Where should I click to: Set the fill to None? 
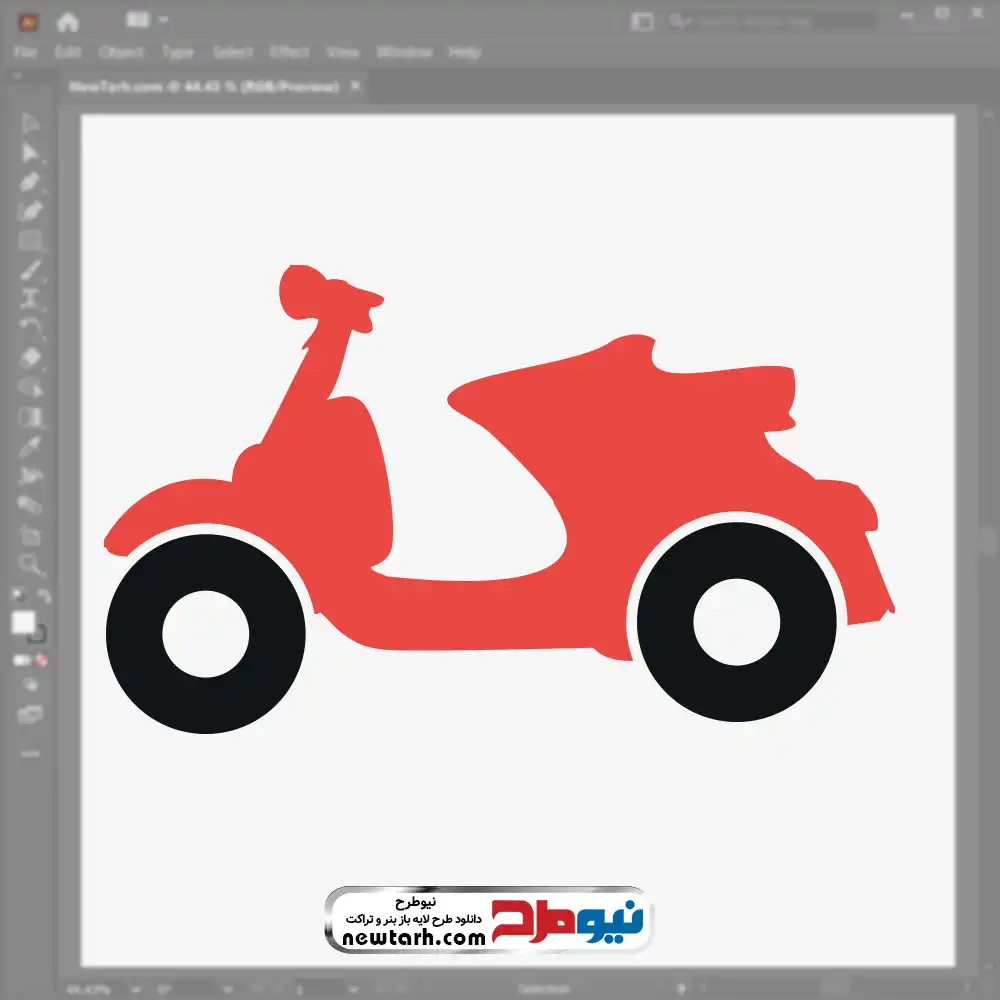(x=42, y=660)
